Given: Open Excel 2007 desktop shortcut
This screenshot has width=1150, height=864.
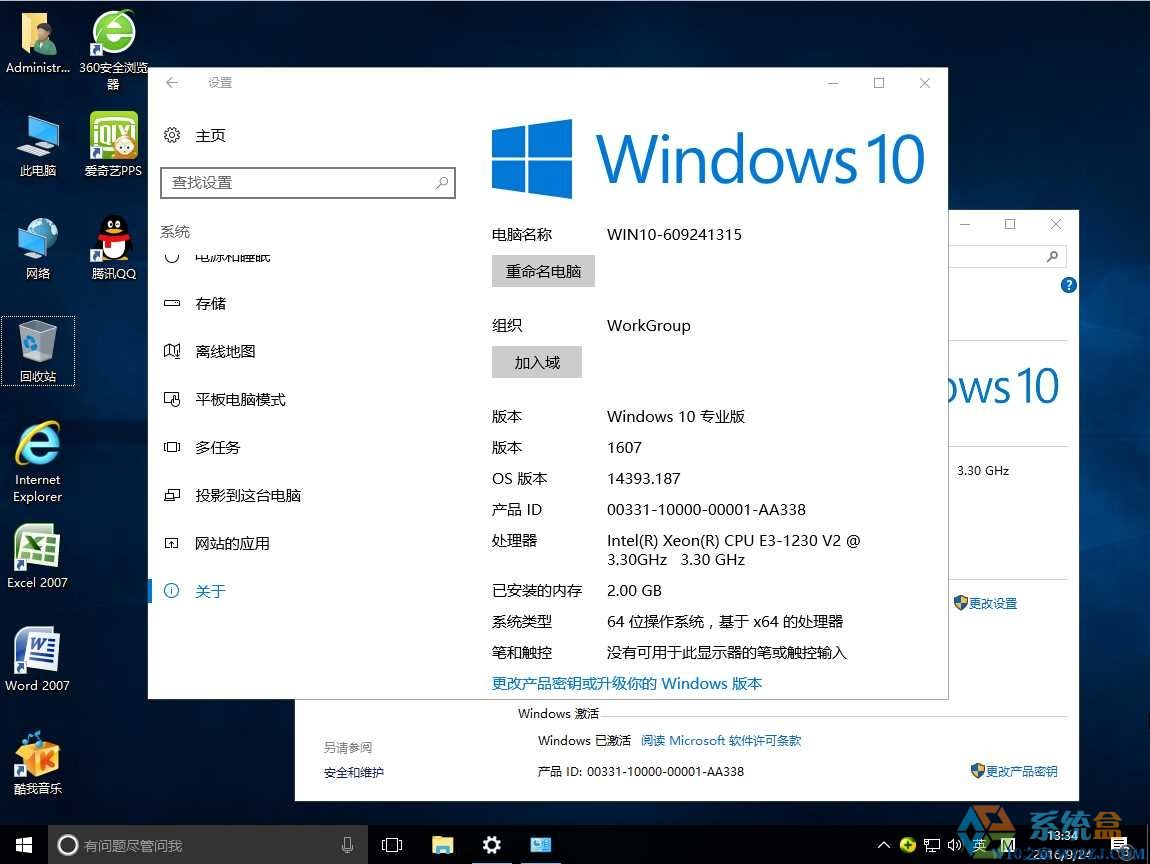Looking at the screenshot, I should 38,549.
